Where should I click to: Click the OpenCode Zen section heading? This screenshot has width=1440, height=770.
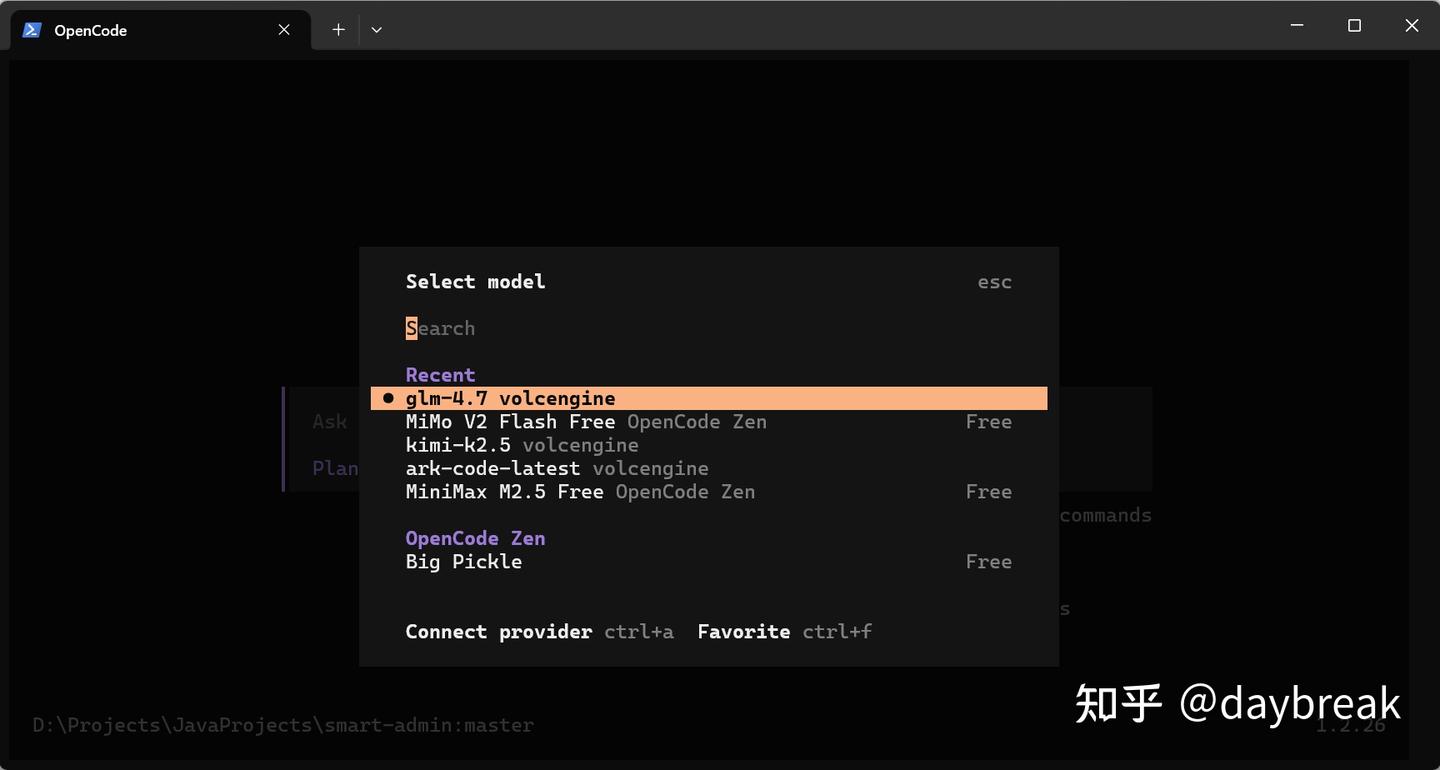[475, 538]
